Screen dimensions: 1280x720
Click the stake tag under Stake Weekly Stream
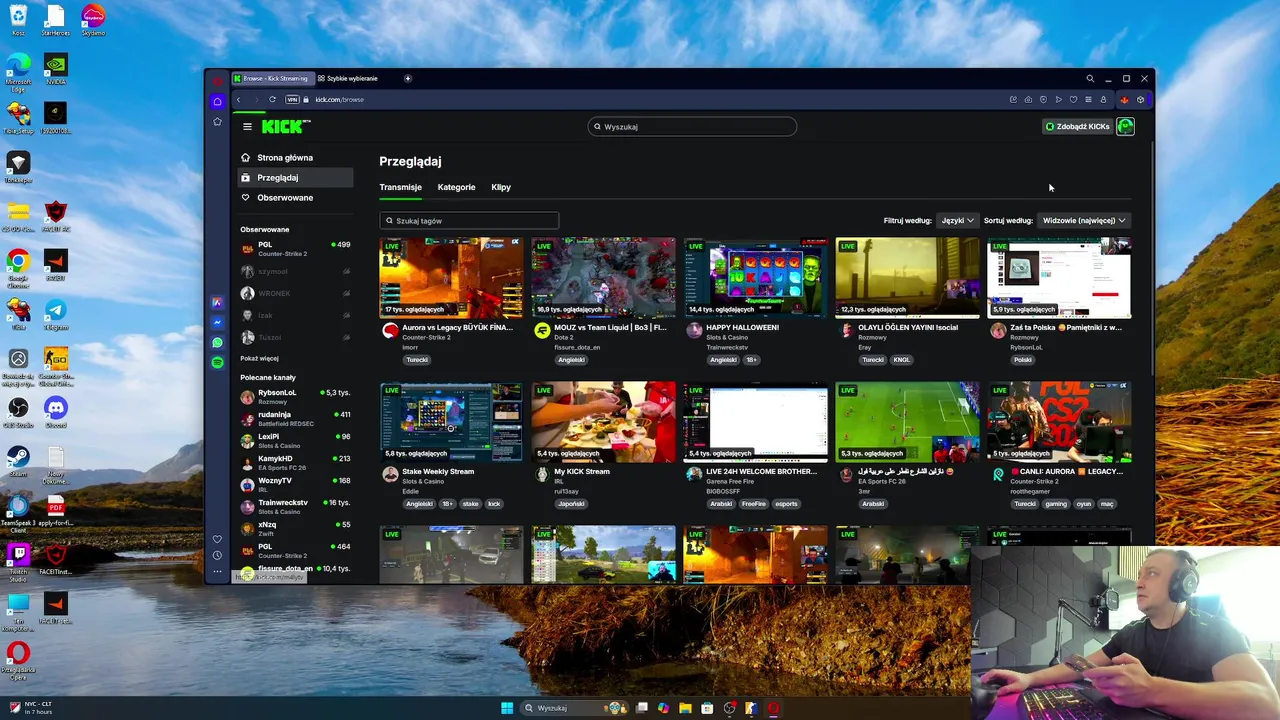coord(470,504)
